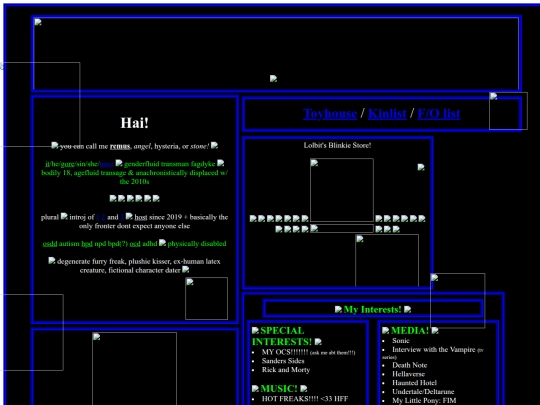The image size is (540, 405).
Task: Click broken image after 'MUSIC!' heading
Action: coord(303,388)
